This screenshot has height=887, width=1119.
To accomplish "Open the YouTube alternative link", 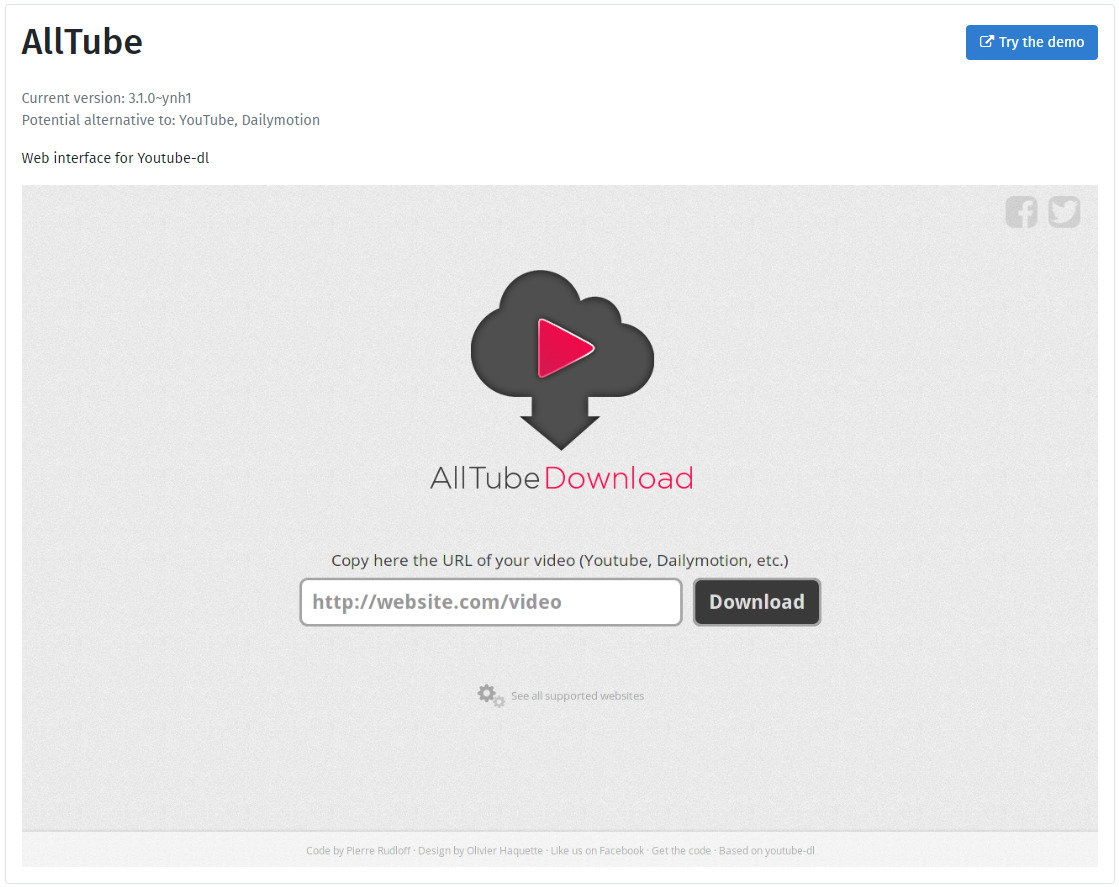I will click(206, 119).
